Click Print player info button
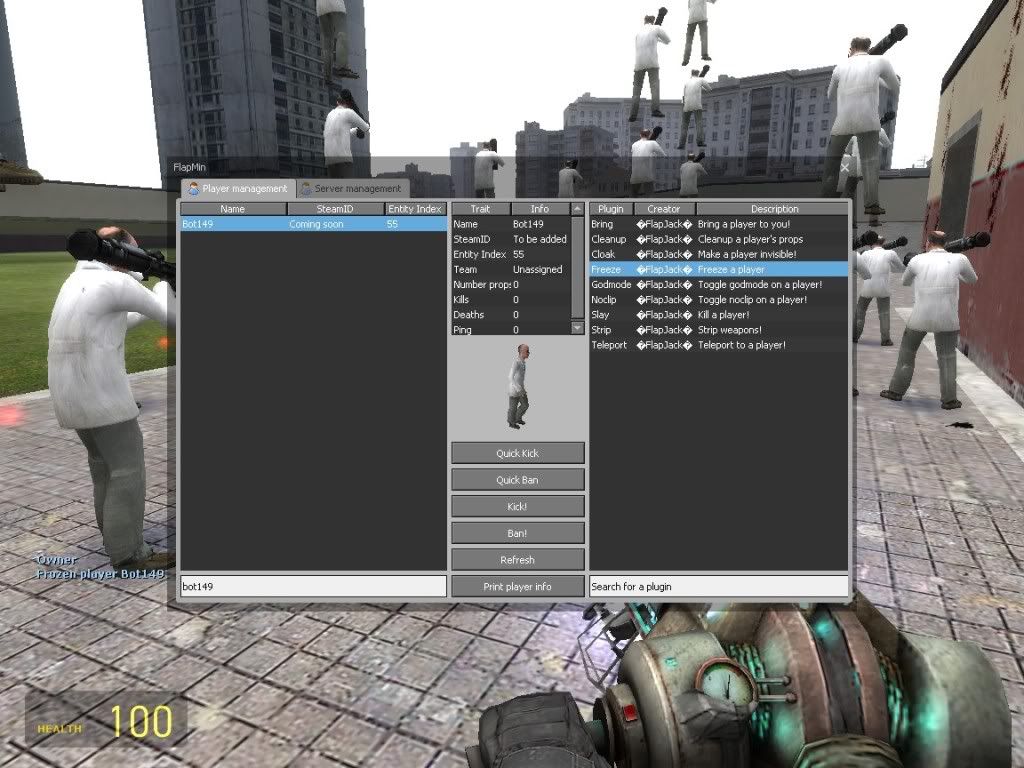The height and width of the screenshot is (768, 1024). 518,586
